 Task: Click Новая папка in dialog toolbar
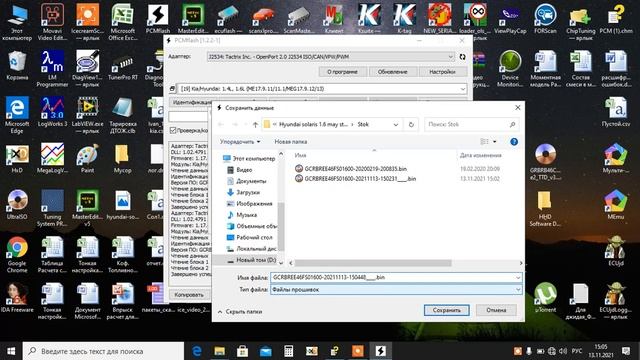point(291,142)
